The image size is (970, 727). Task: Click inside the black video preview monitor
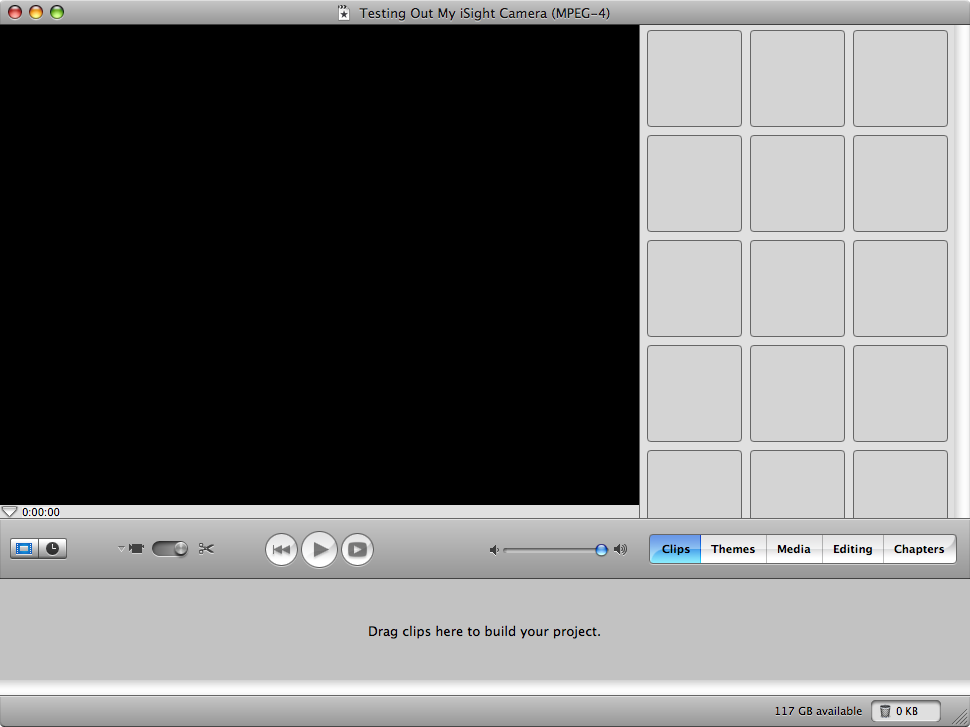coord(319,265)
